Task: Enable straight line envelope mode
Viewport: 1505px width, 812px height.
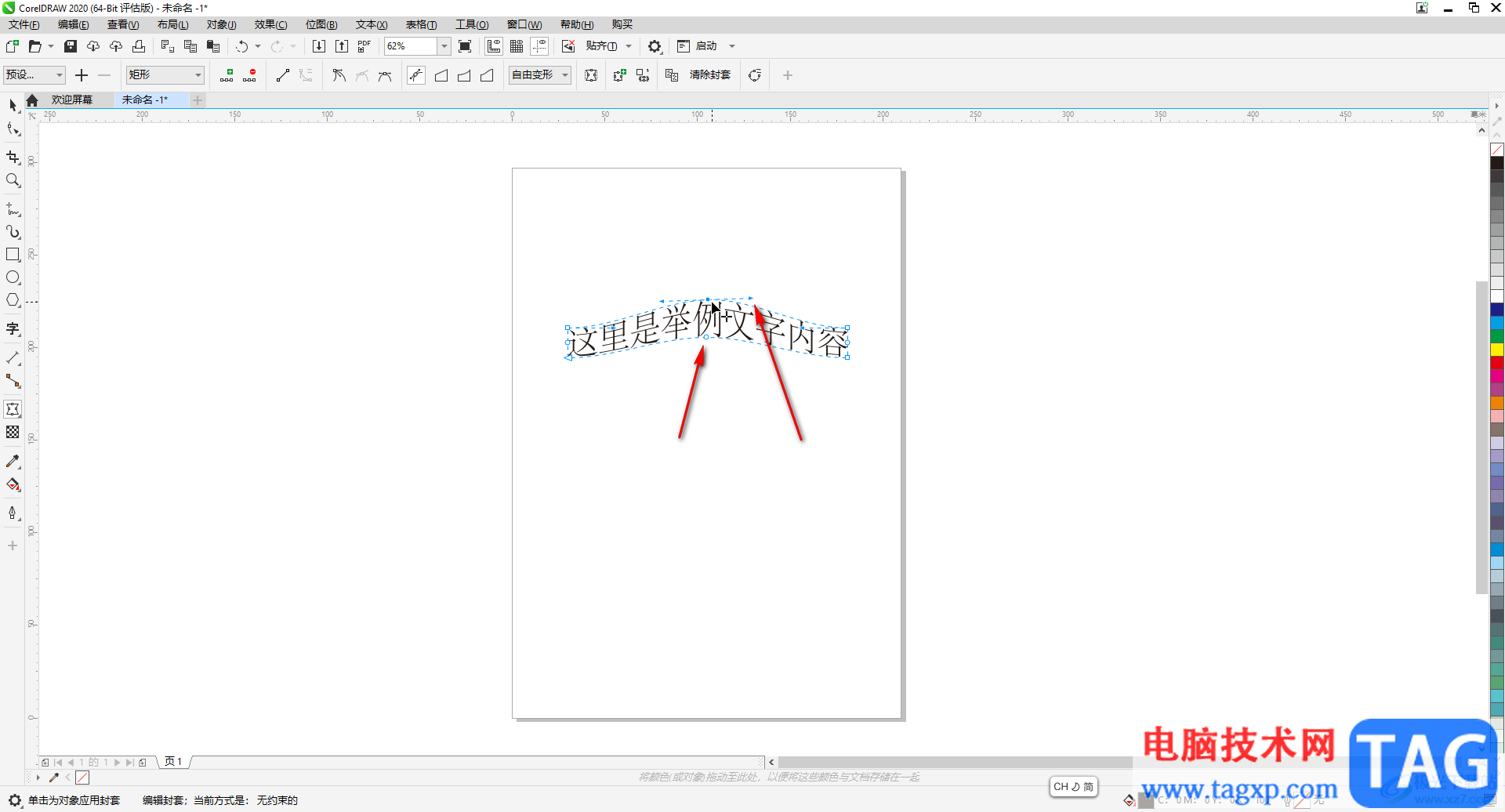Action: 441,75
